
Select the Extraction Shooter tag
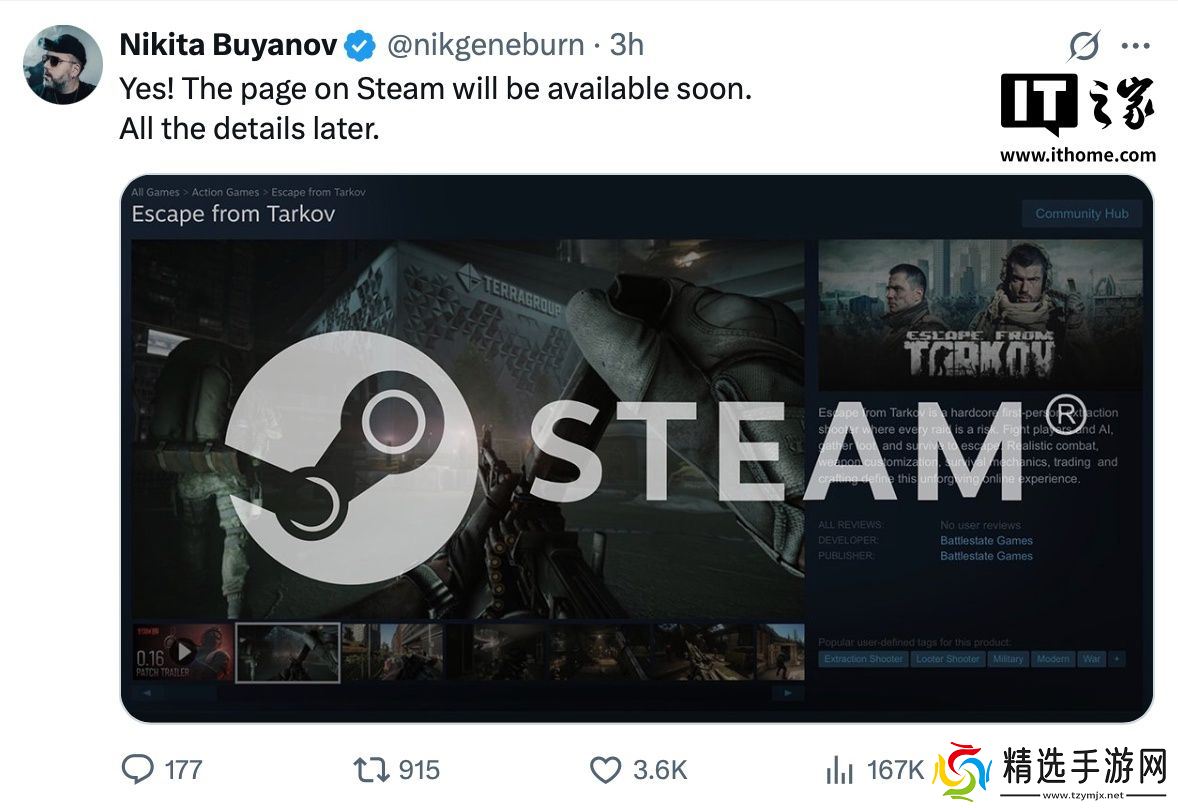pos(863,659)
